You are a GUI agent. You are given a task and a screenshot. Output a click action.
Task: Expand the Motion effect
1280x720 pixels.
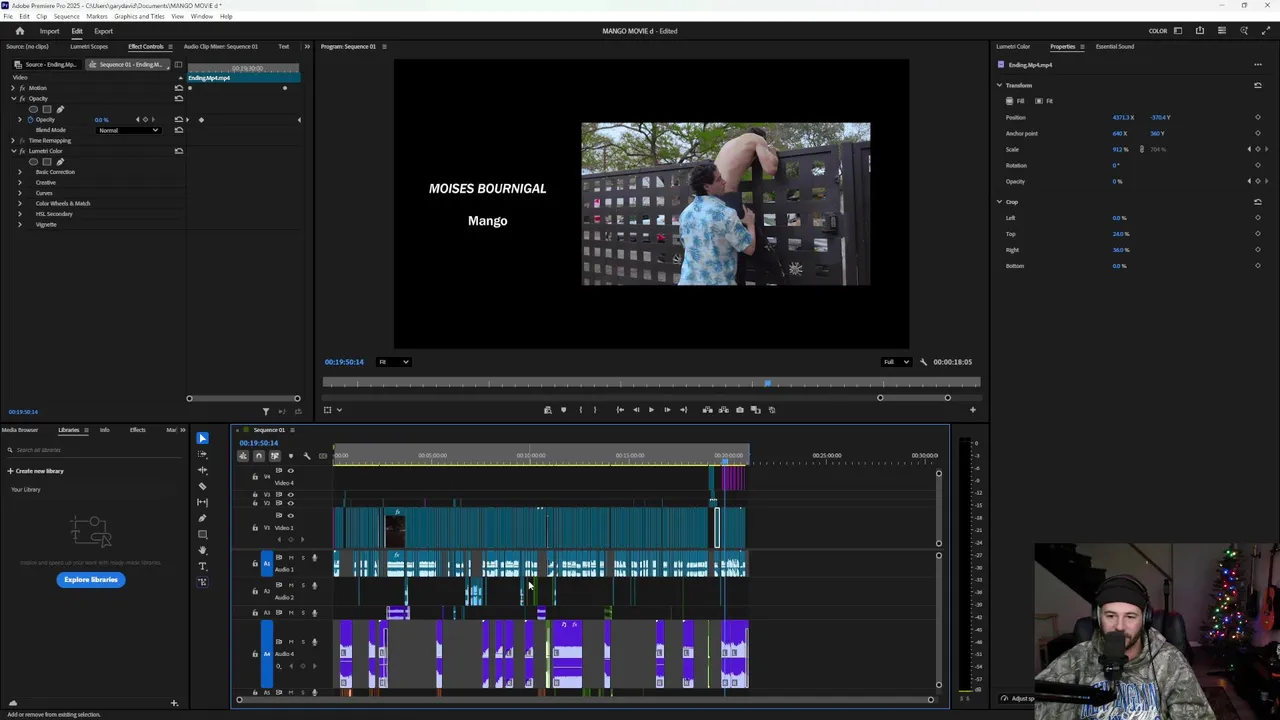12,88
